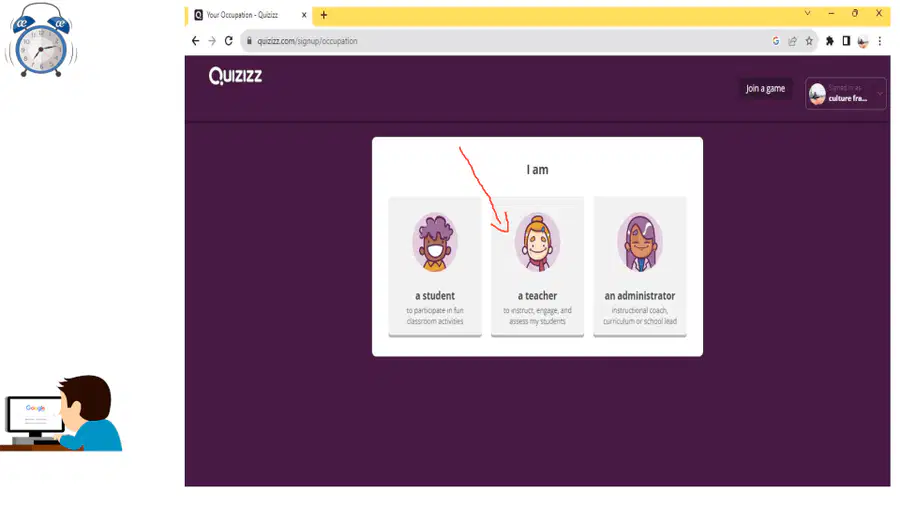Image resolution: width=900 pixels, height=506 pixels.
Task: Open the tab search chevron
Action: (808, 13)
